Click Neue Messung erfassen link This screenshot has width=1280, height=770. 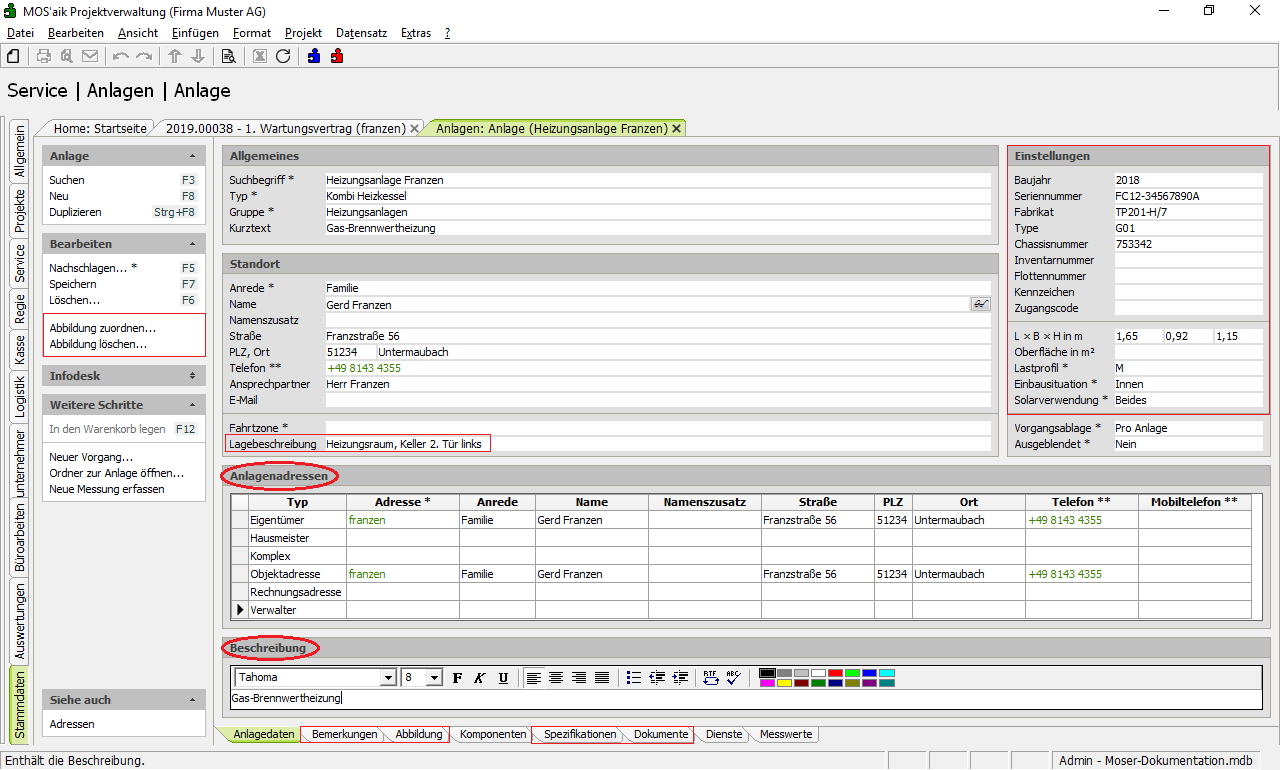coord(106,489)
